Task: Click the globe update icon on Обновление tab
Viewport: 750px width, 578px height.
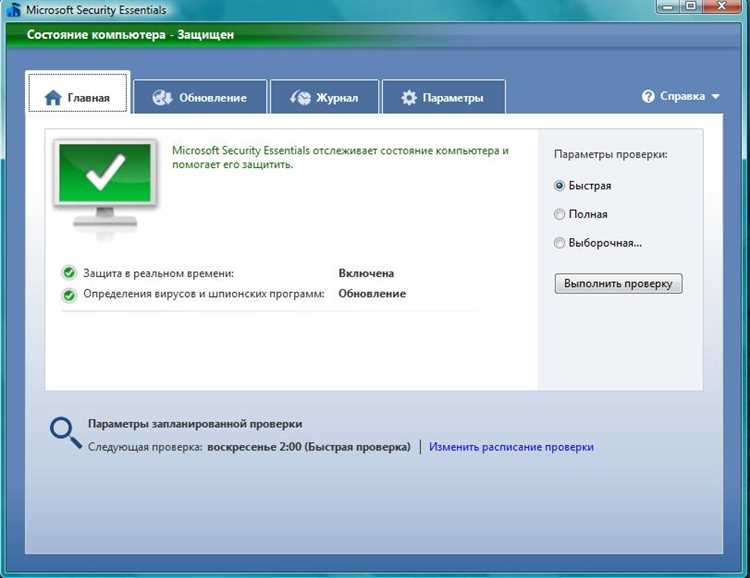Action: tap(162, 98)
